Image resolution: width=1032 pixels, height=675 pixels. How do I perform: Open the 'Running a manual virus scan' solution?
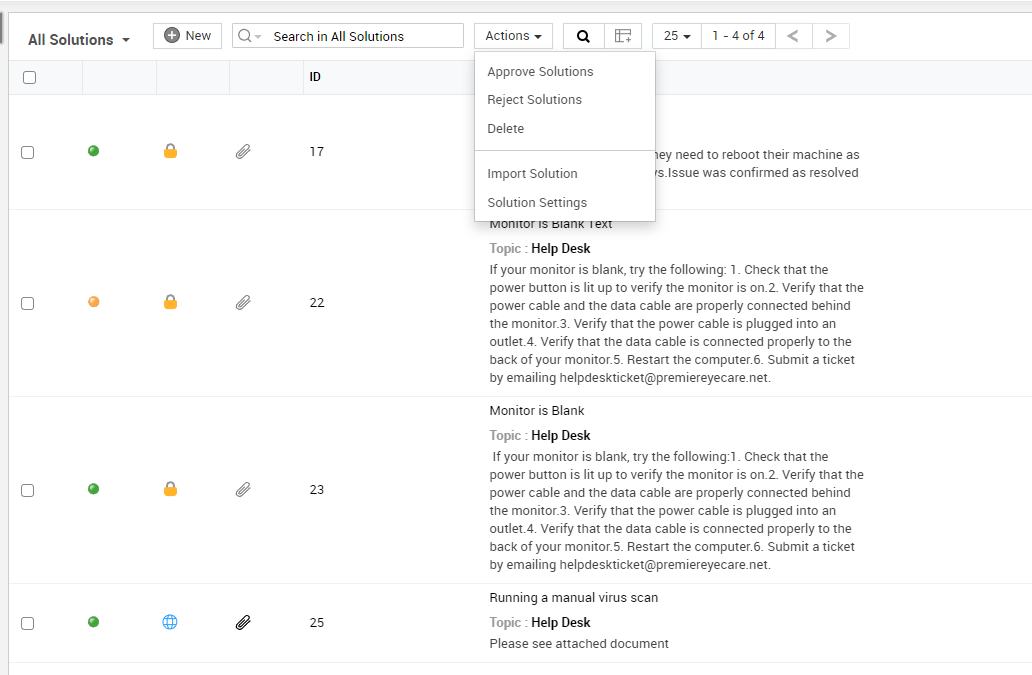(x=573, y=597)
